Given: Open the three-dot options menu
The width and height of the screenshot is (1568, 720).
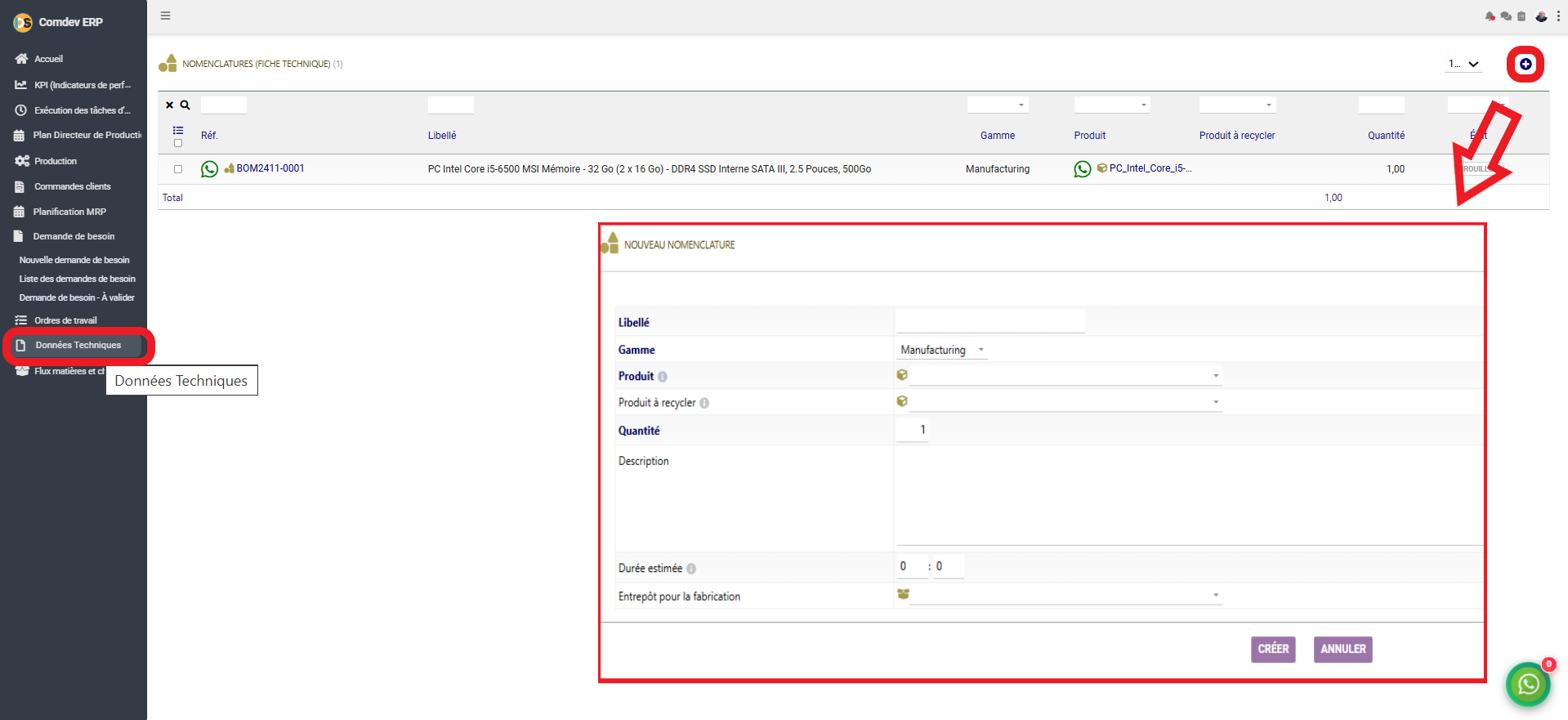Looking at the screenshot, I should pos(1558,16).
